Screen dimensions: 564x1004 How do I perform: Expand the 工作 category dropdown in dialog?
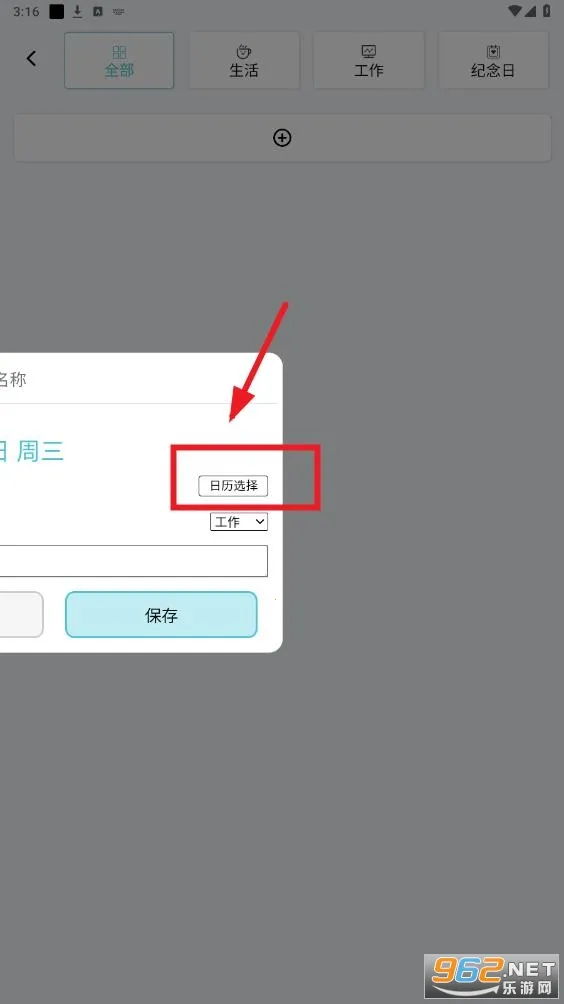(239, 522)
